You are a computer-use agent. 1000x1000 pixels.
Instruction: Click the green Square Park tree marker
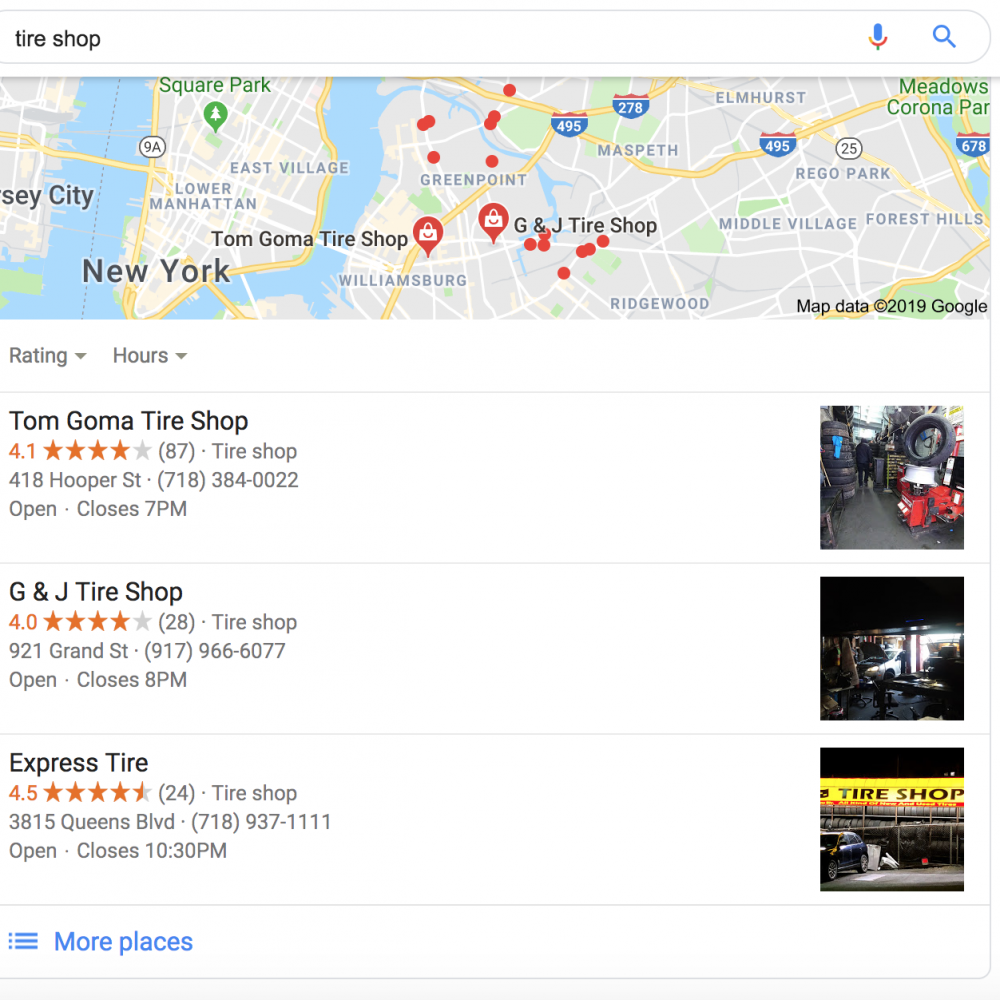point(216,117)
